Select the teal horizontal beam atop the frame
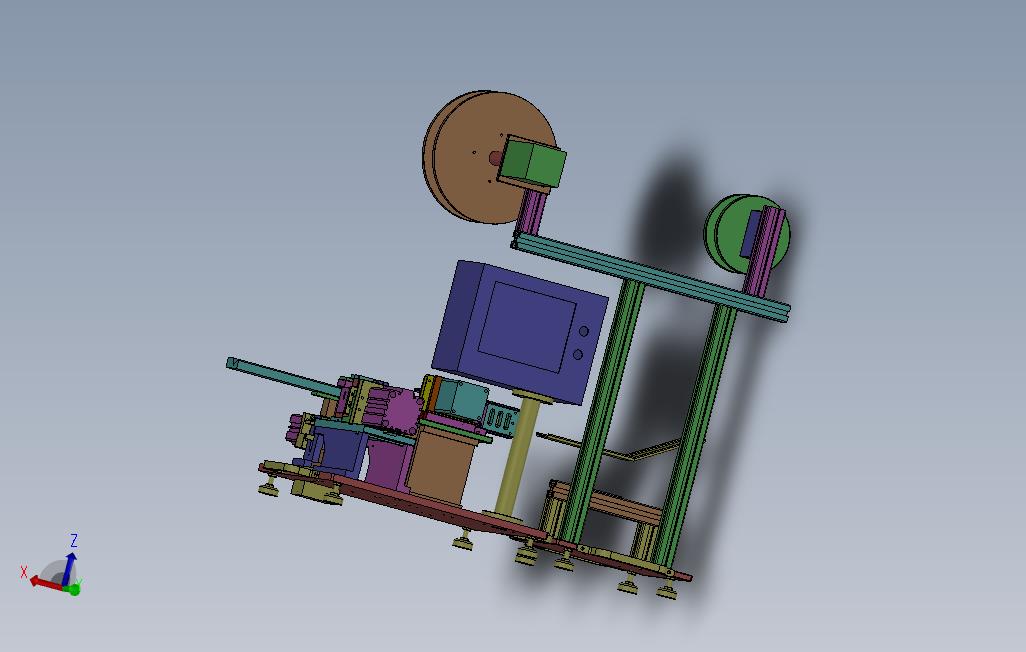This screenshot has width=1026, height=652. click(651, 278)
